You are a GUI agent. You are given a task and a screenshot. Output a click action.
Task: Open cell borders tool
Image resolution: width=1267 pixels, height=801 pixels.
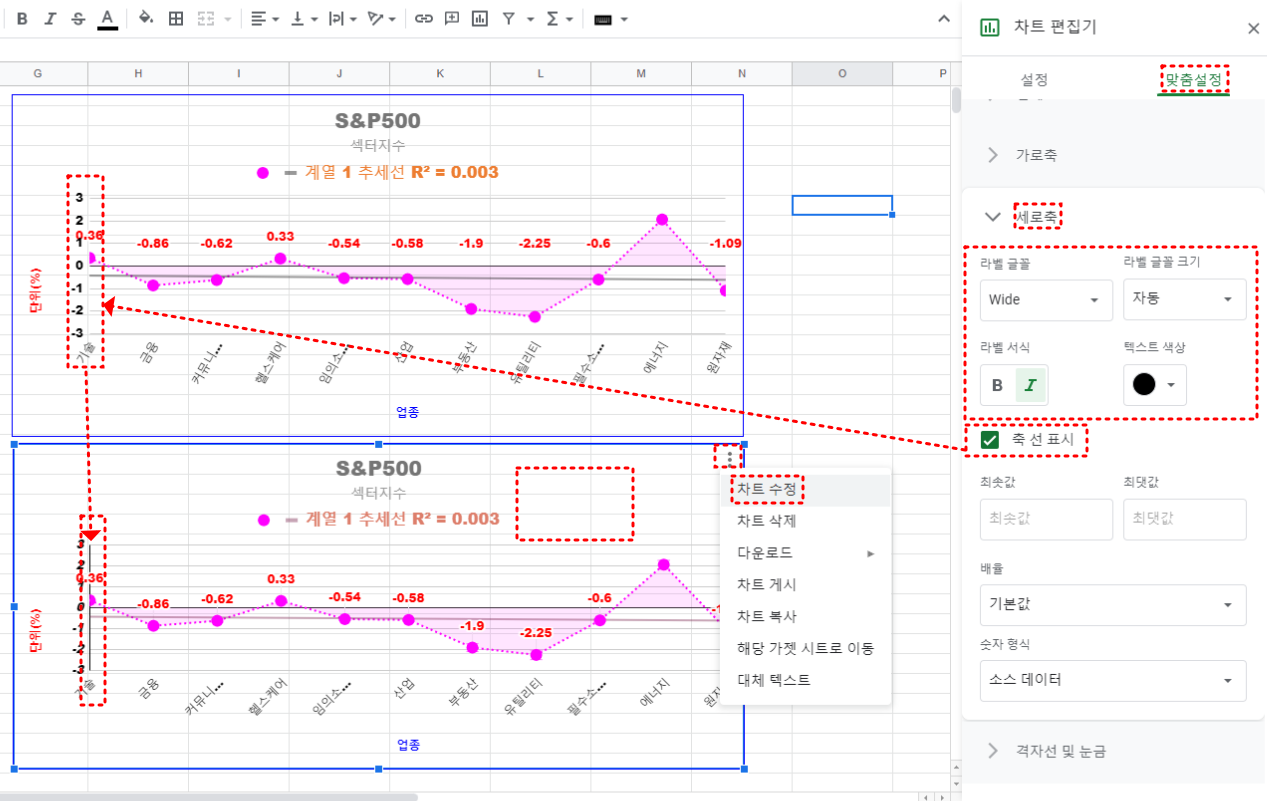point(176,18)
